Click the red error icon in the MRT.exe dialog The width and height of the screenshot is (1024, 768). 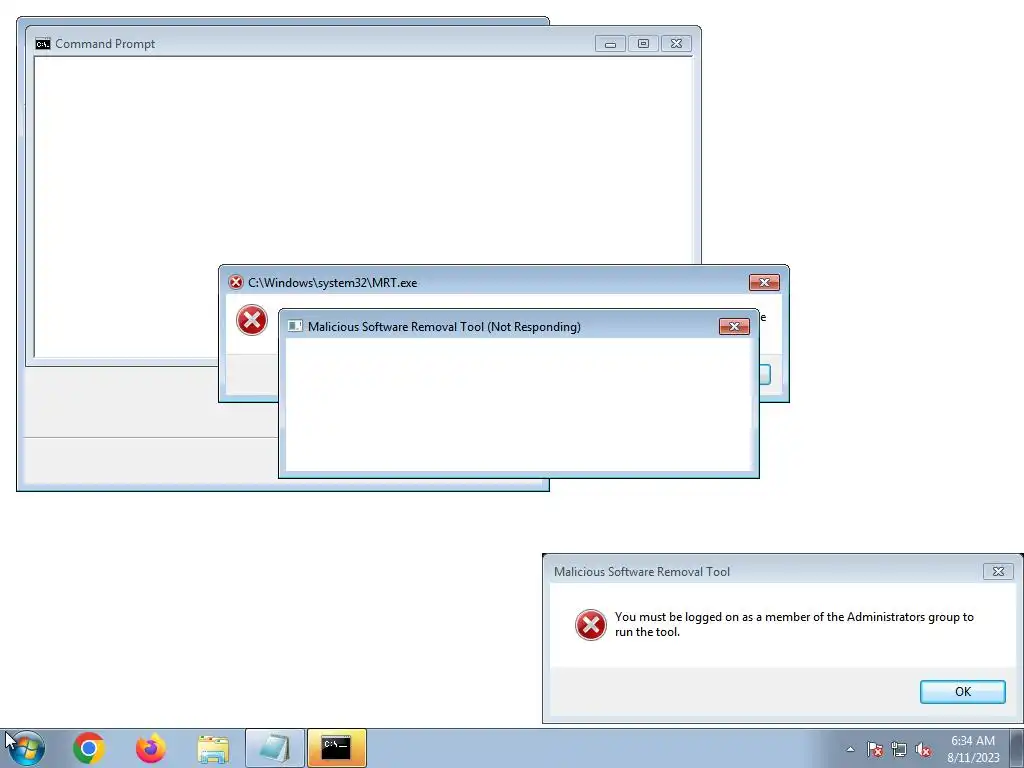pyautogui.click(x=252, y=320)
